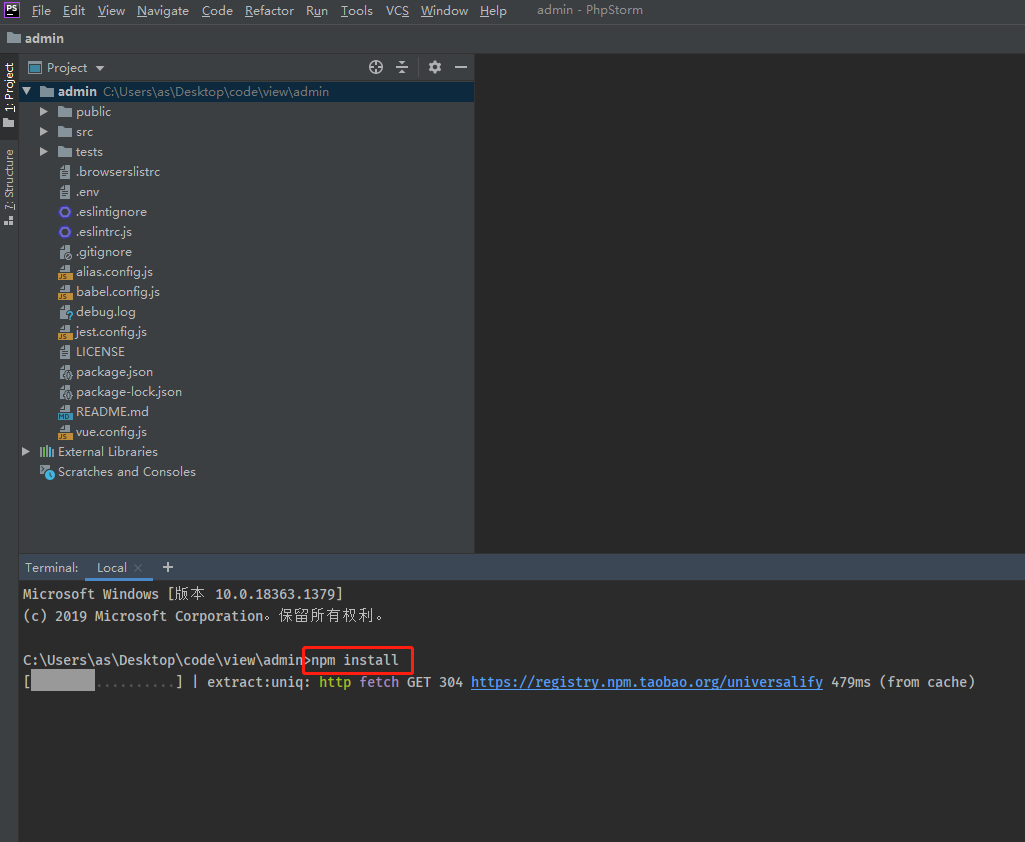The image size is (1025, 842).
Task: Select the package.json file name
Action: (x=114, y=372)
